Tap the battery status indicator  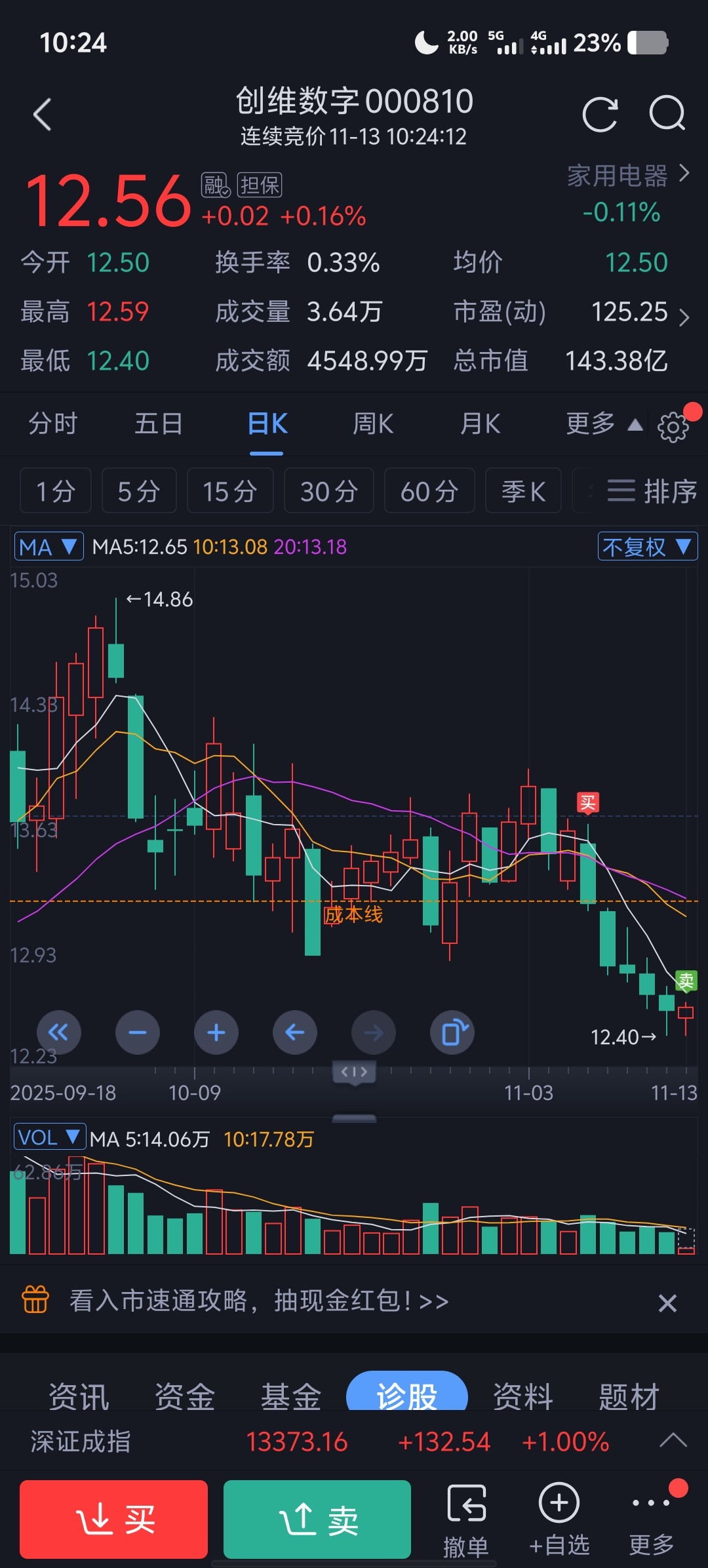tap(648, 43)
